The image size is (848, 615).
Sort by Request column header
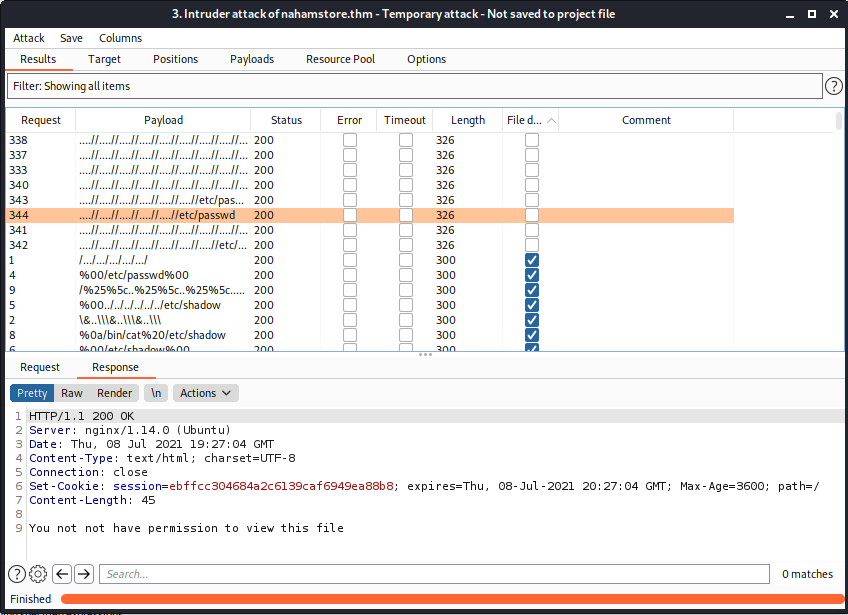pos(41,120)
